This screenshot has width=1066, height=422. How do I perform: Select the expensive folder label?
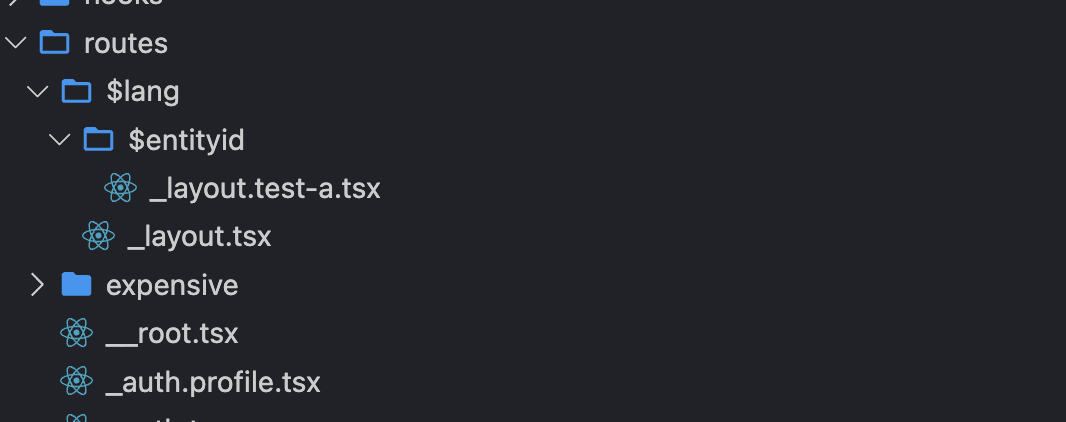pyautogui.click(x=172, y=285)
